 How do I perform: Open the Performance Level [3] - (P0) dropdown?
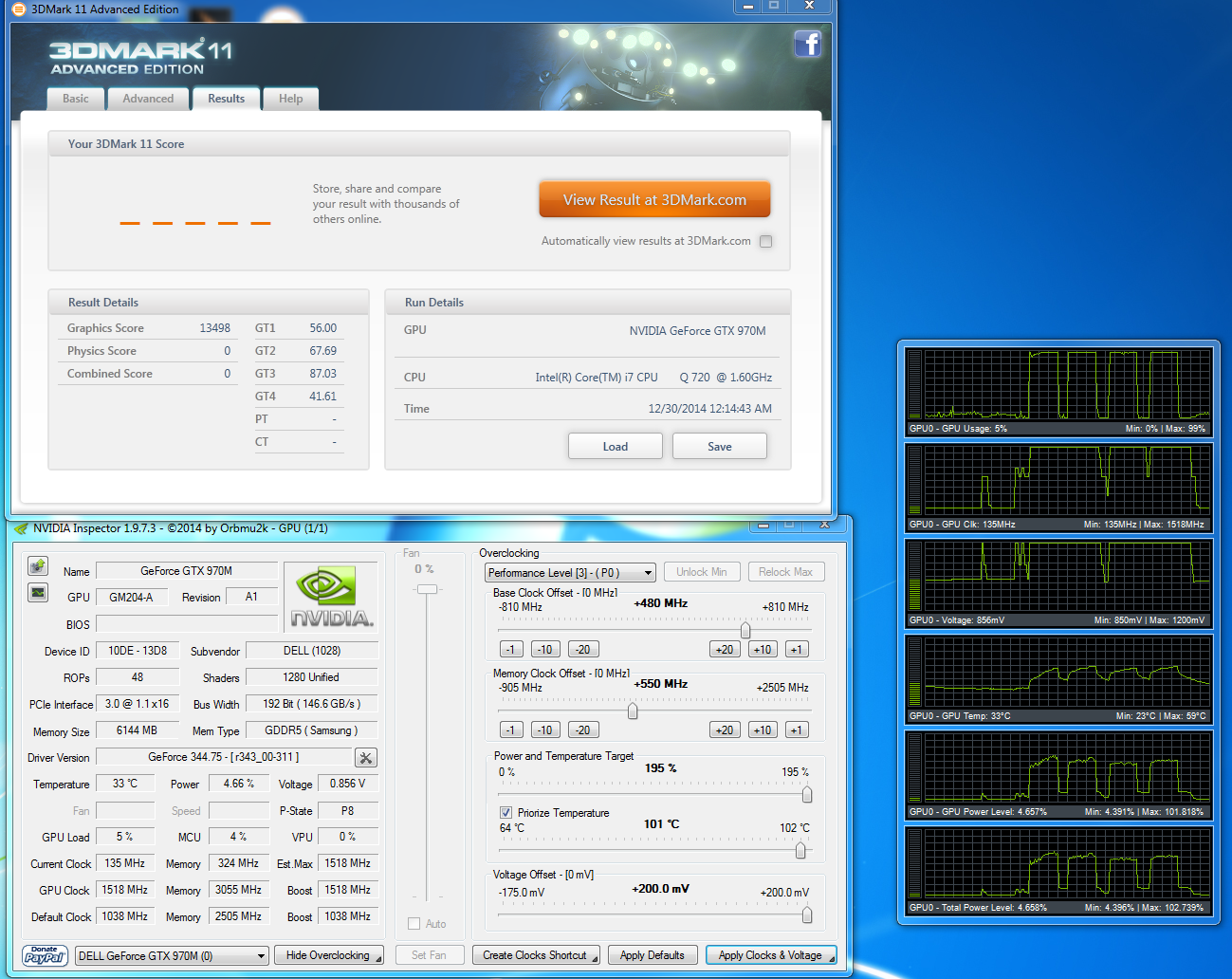(x=570, y=573)
